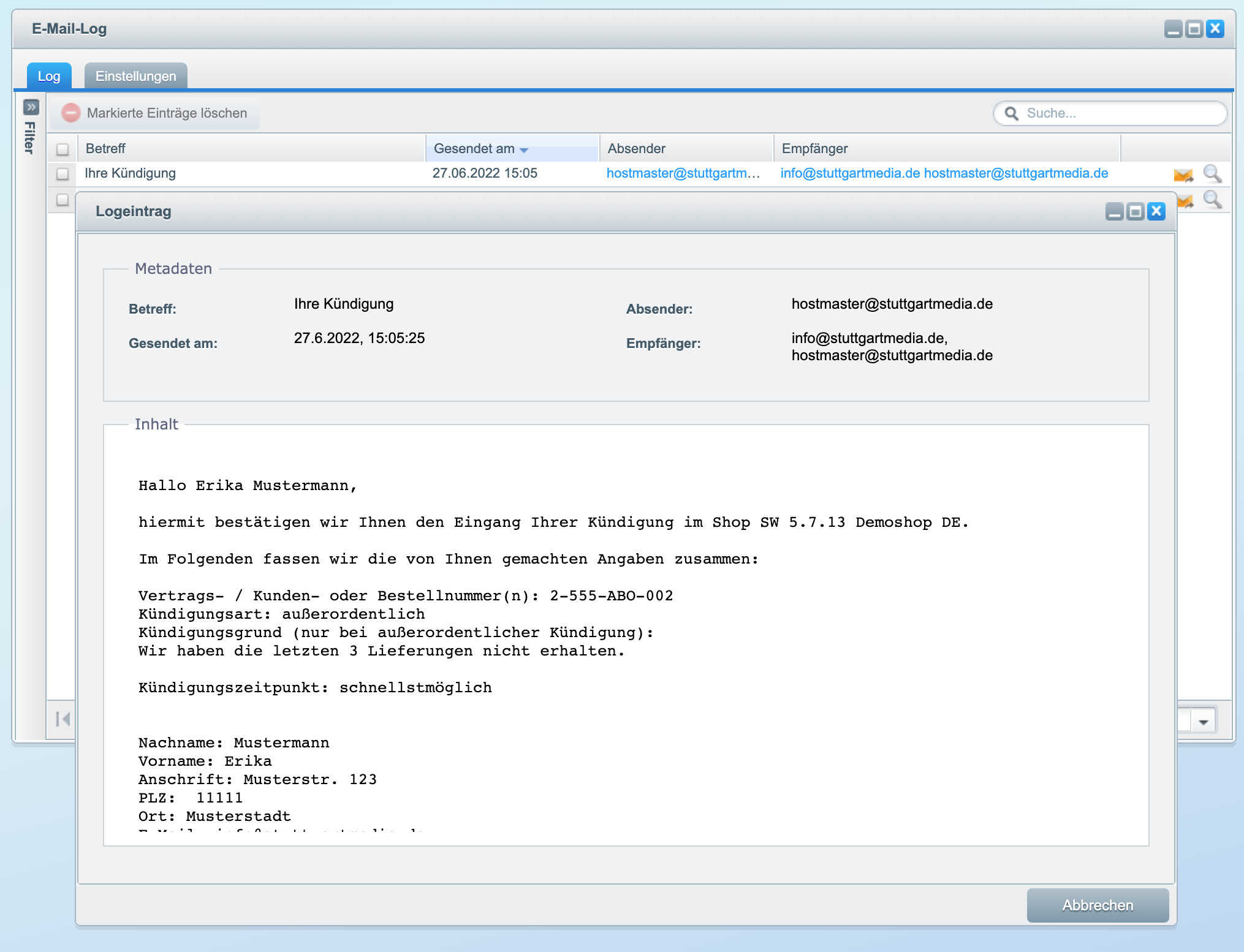Sort by Gesendet am column header
The image size is (1244, 952).
pos(512,149)
